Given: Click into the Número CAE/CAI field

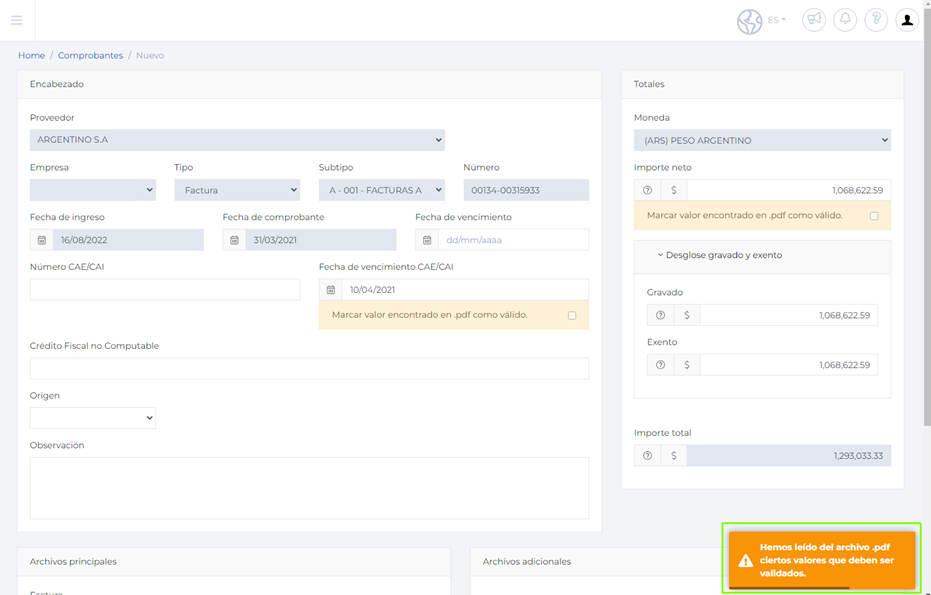Looking at the screenshot, I should coord(165,290).
